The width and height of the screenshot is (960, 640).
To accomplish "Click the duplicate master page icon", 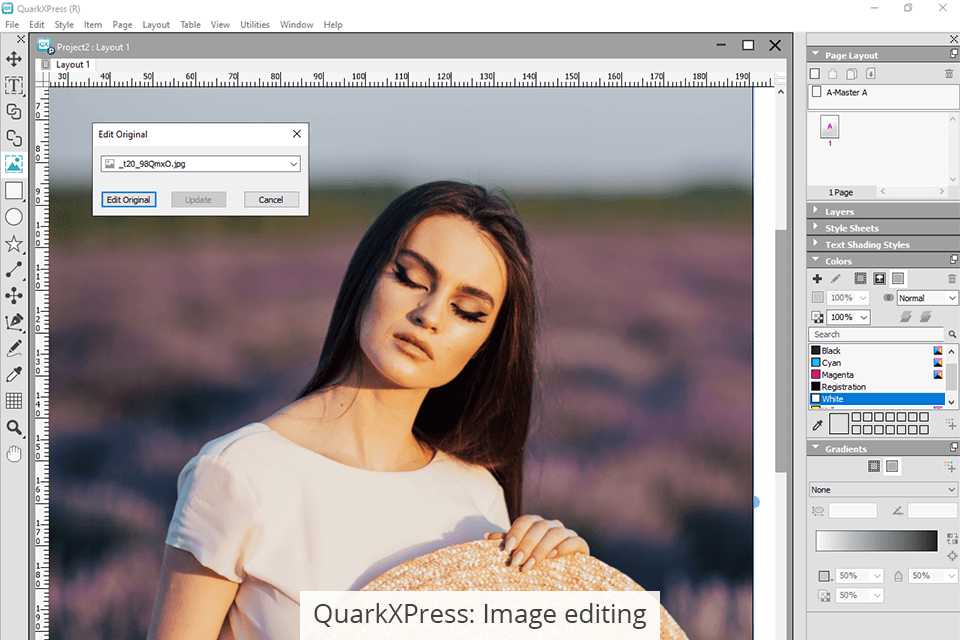I will tap(852, 73).
